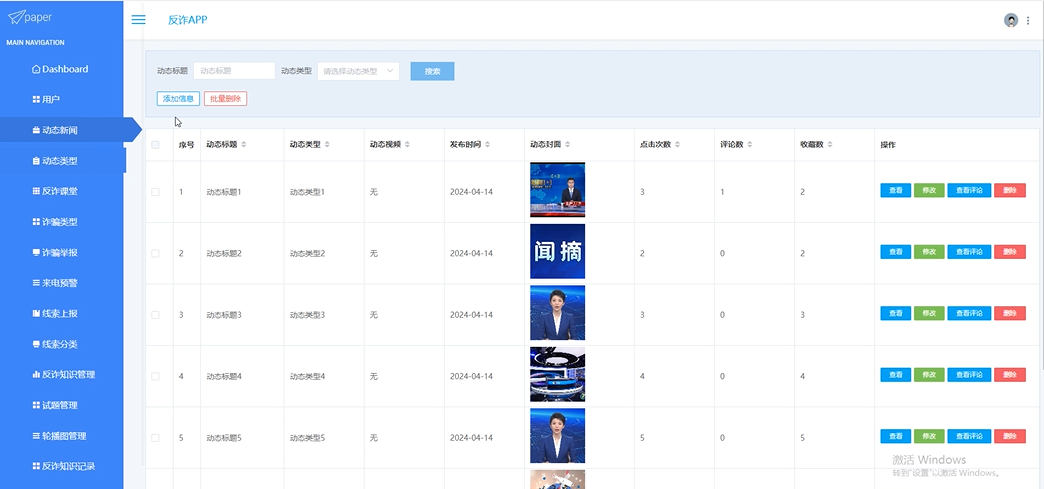The image size is (1044, 489).
Task: Click the 操作 column header
Action: coord(888,145)
